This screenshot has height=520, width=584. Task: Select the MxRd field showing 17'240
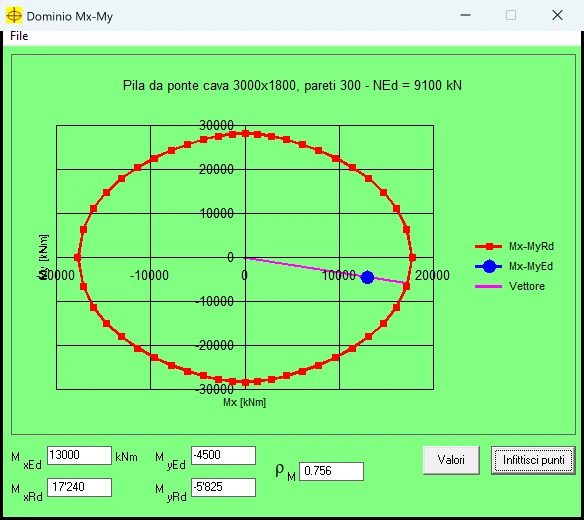(x=79, y=487)
